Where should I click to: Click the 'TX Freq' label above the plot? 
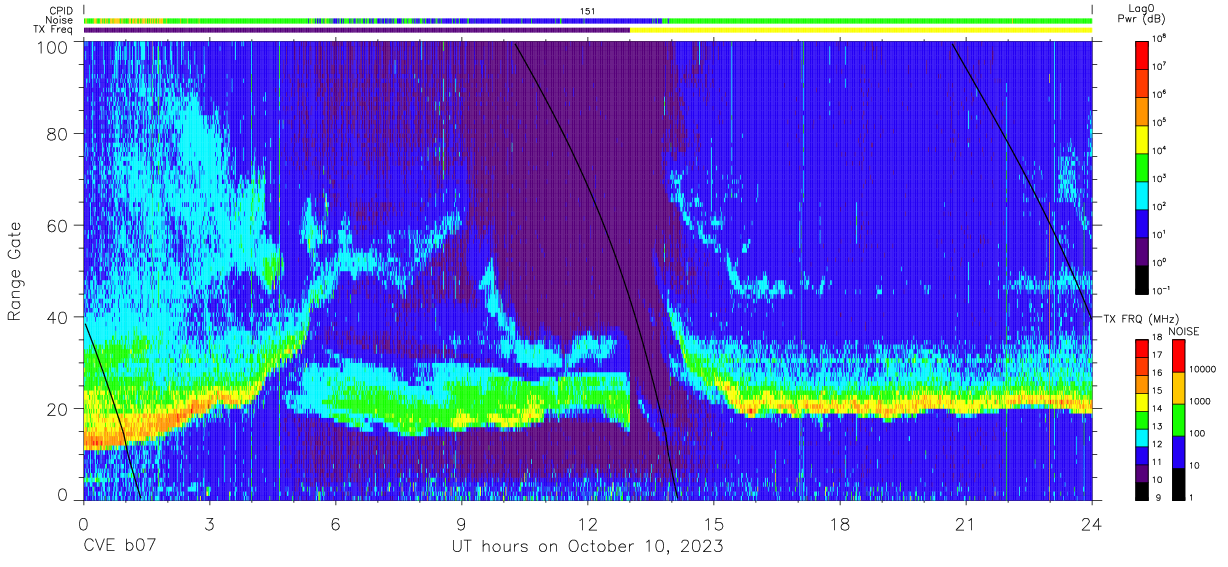point(55,30)
